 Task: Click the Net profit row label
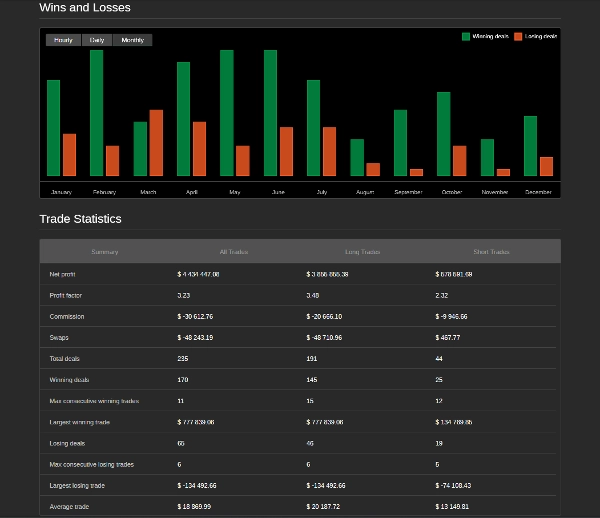coord(62,274)
